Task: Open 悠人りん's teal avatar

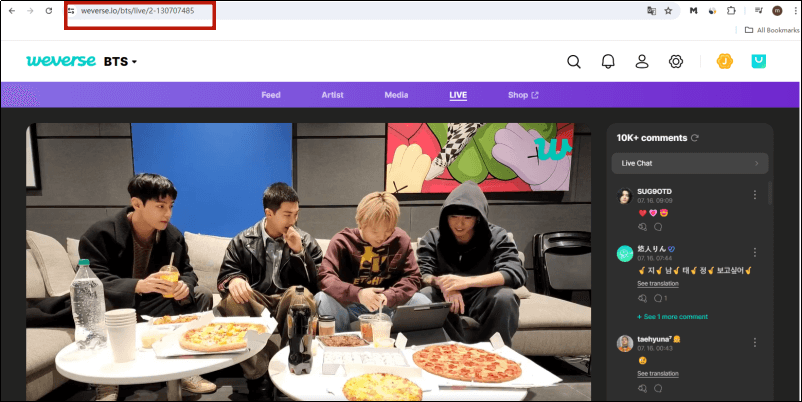Action: point(625,253)
